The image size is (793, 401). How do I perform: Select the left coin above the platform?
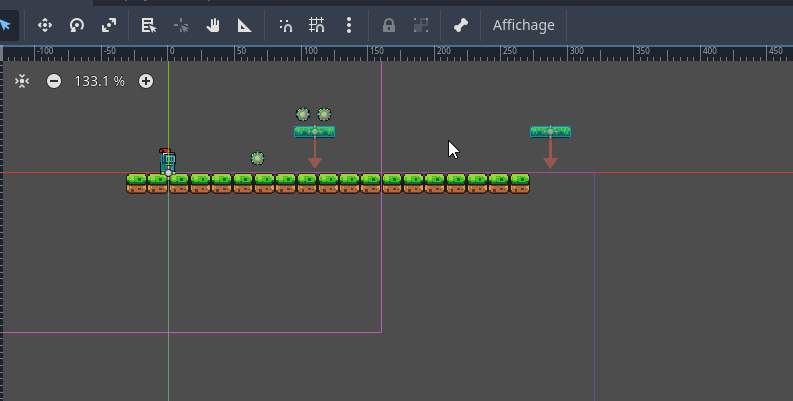303,114
